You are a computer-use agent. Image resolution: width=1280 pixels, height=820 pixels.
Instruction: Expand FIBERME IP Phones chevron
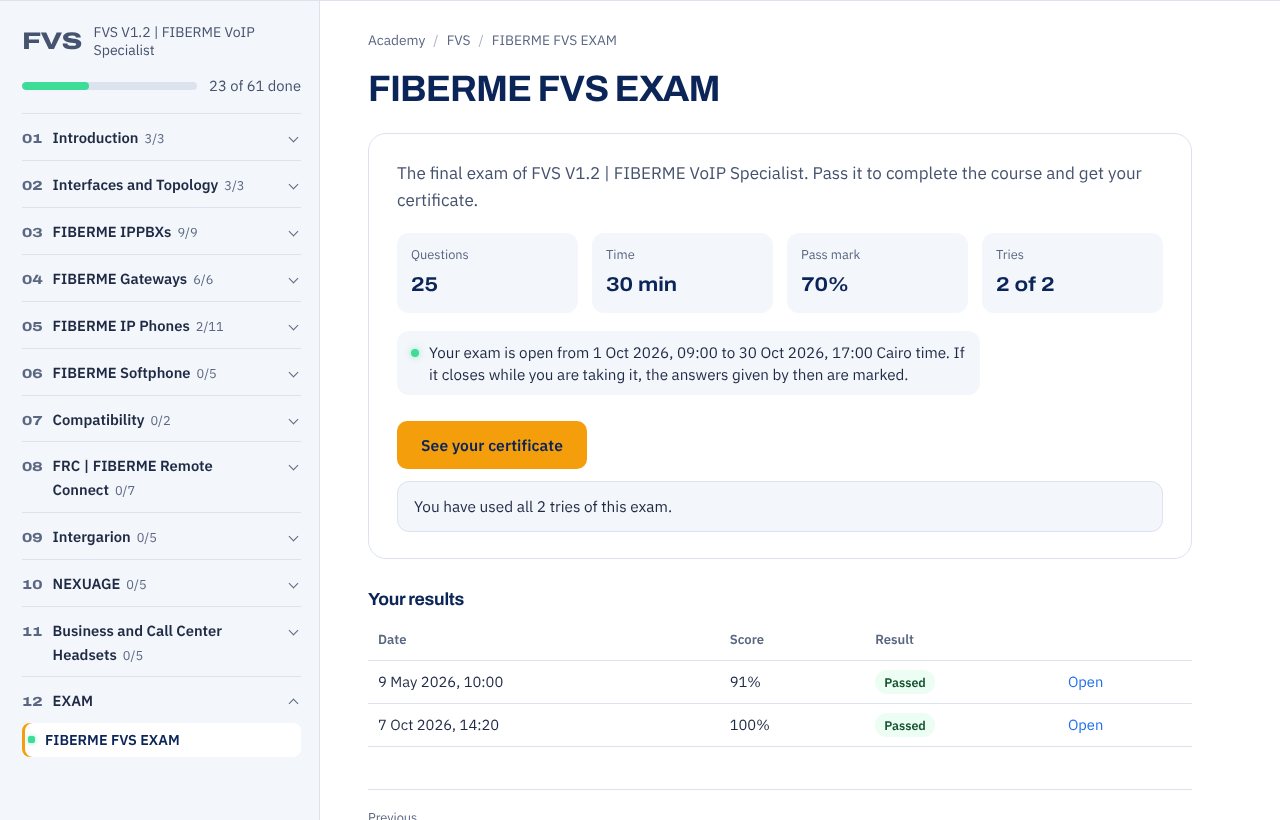click(x=293, y=327)
